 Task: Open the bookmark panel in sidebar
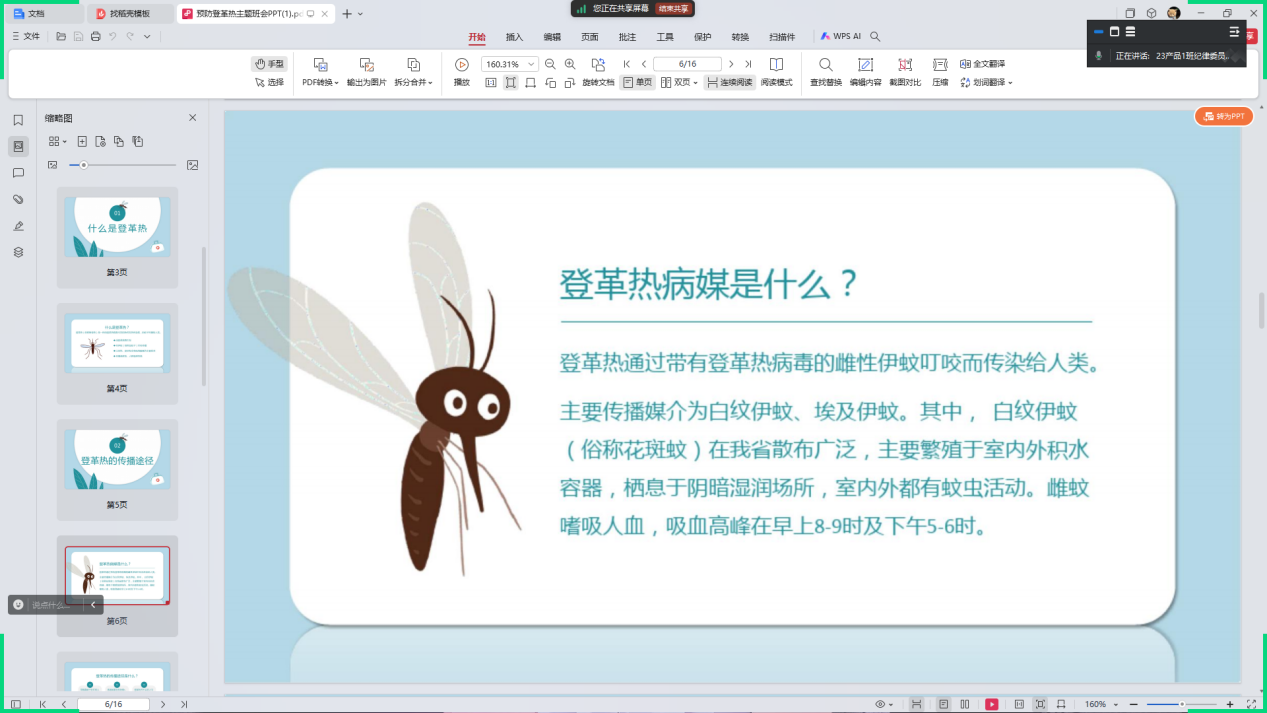click(x=18, y=120)
